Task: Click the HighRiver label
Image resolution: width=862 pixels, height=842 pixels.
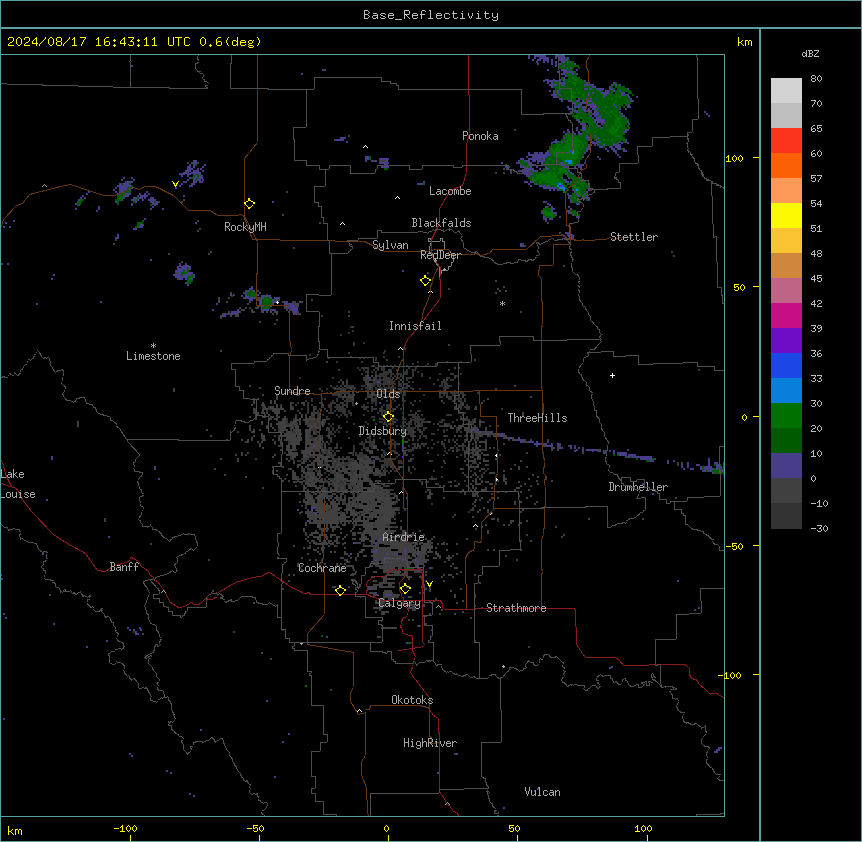Action: pos(430,743)
